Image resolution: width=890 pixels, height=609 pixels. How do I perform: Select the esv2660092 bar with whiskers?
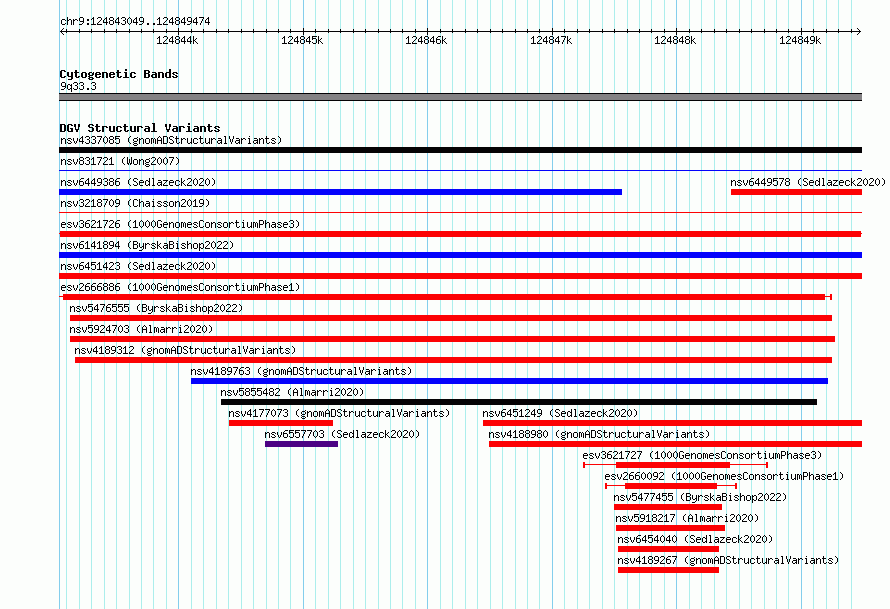pyautogui.click(x=671, y=486)
